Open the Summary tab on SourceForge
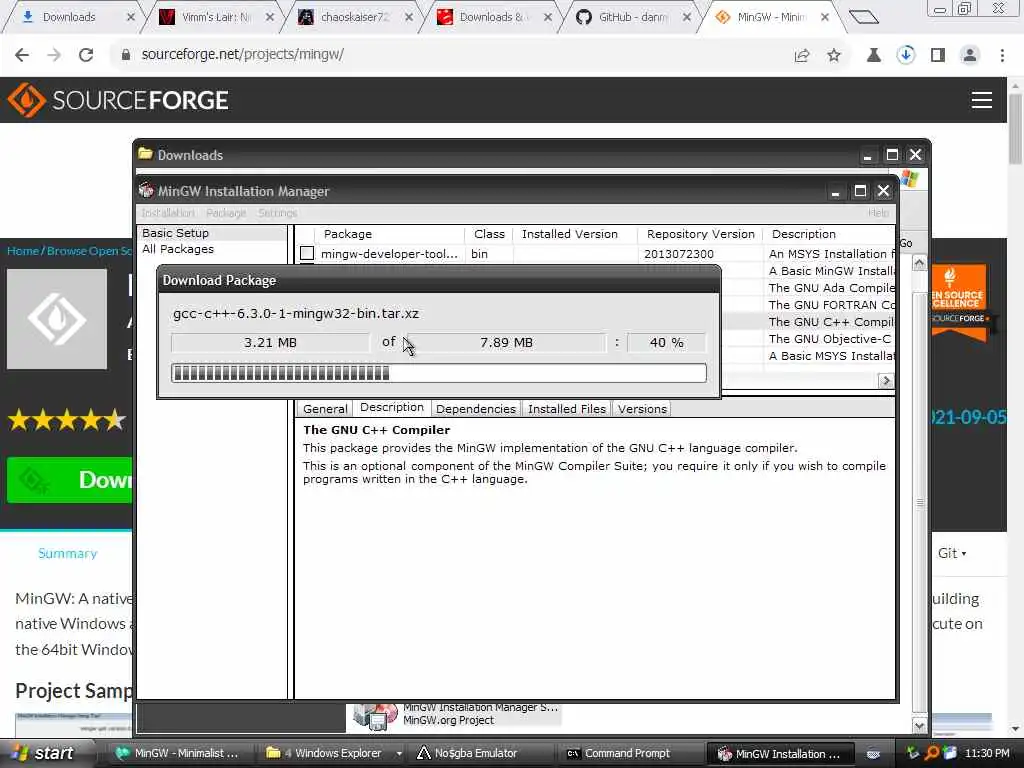 click(67, 553)
